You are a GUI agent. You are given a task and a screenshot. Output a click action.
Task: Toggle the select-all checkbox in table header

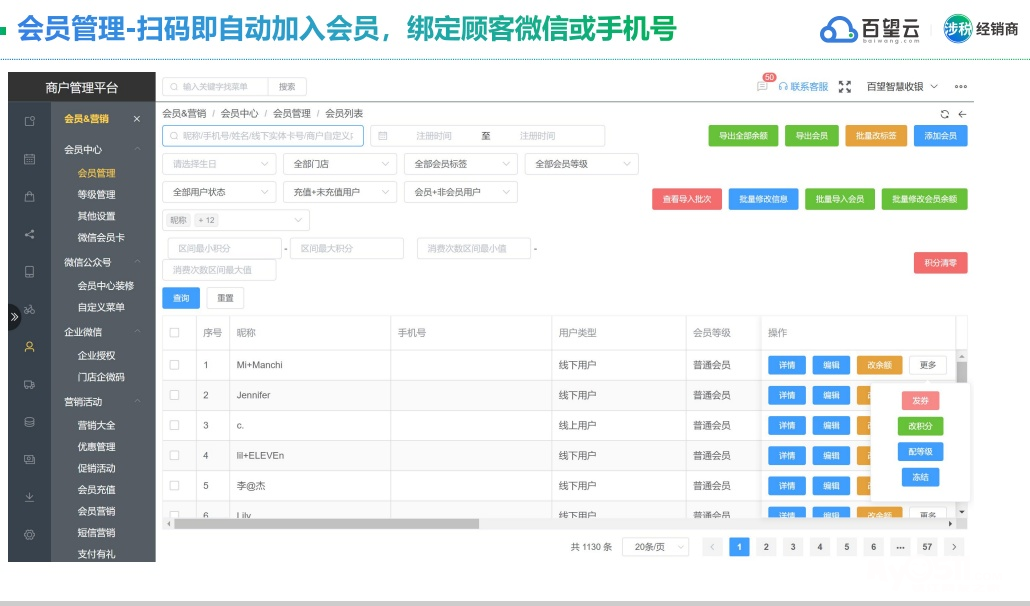point(175,333)
